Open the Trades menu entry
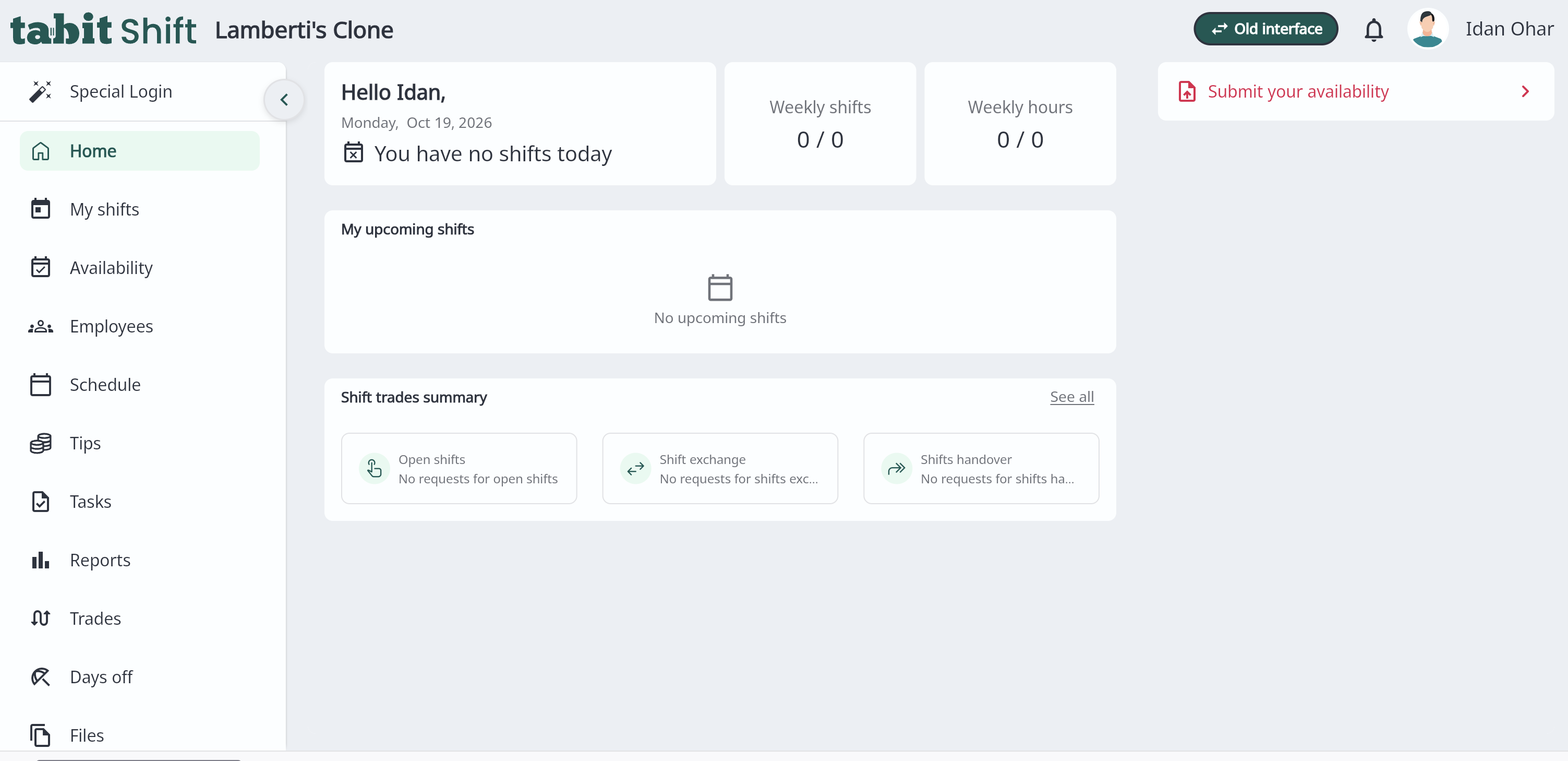The width and height of the screenshot is (1568, 761). [x=139, y=619]
